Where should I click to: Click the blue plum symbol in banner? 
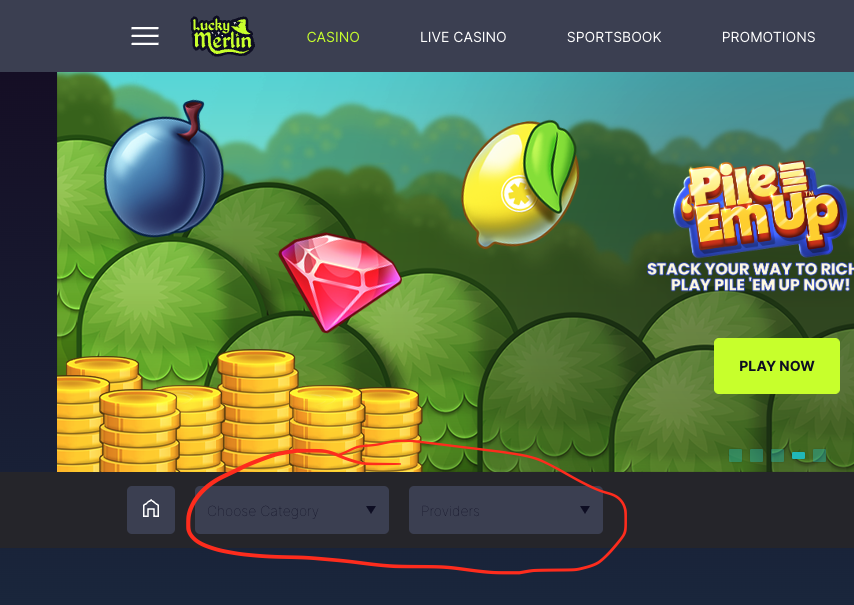click(x=163, y=170)
